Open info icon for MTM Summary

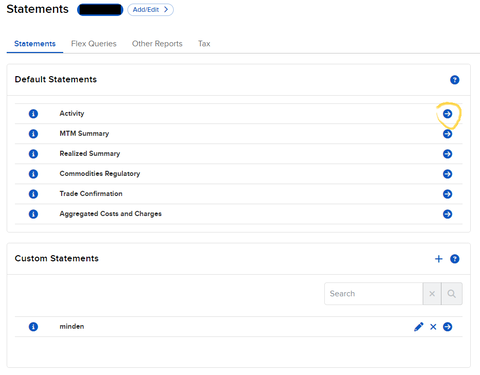coord(33,134)
